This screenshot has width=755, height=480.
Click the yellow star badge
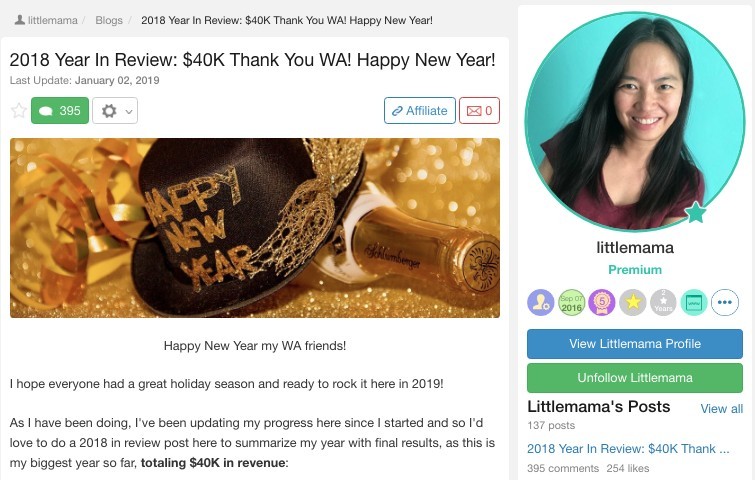pyautogui.click(x=633, y=302)
